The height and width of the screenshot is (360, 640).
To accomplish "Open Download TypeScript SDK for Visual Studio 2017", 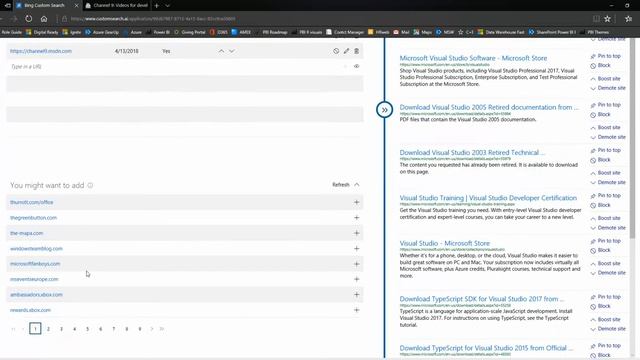I will [482, 299].
